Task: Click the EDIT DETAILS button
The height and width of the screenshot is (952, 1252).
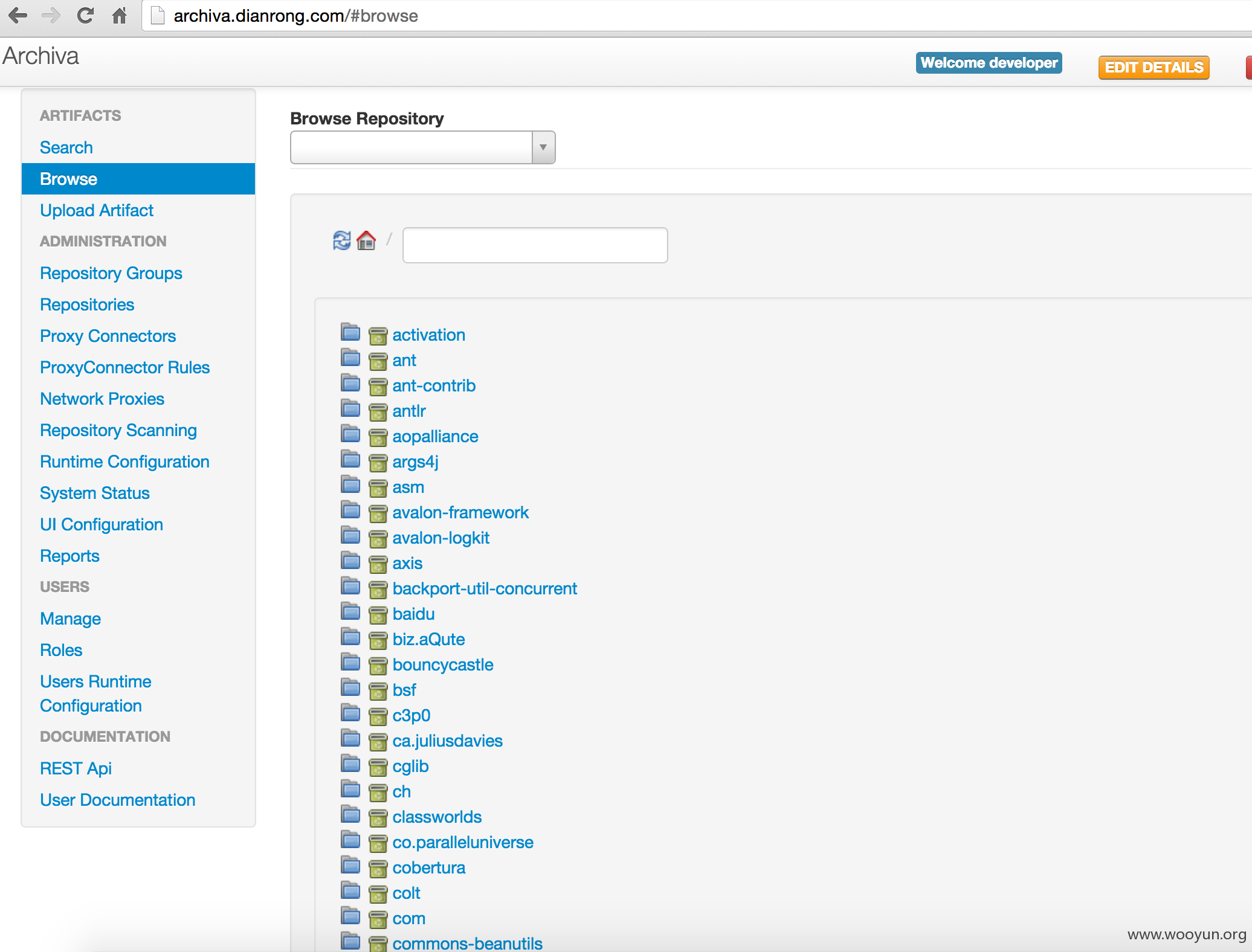Action: coord(1154,67)
